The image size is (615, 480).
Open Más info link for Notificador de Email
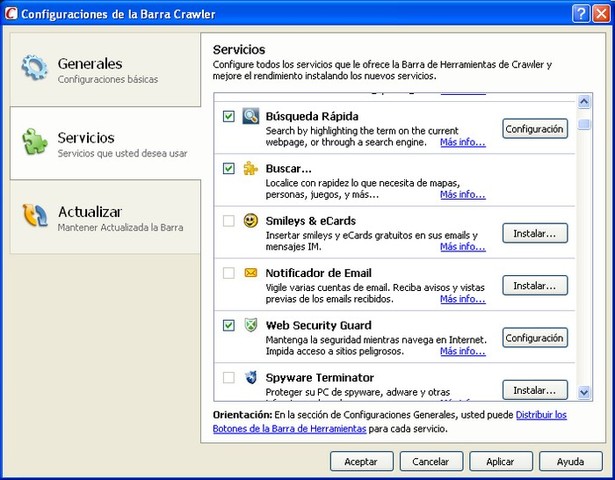click(463, 298)
